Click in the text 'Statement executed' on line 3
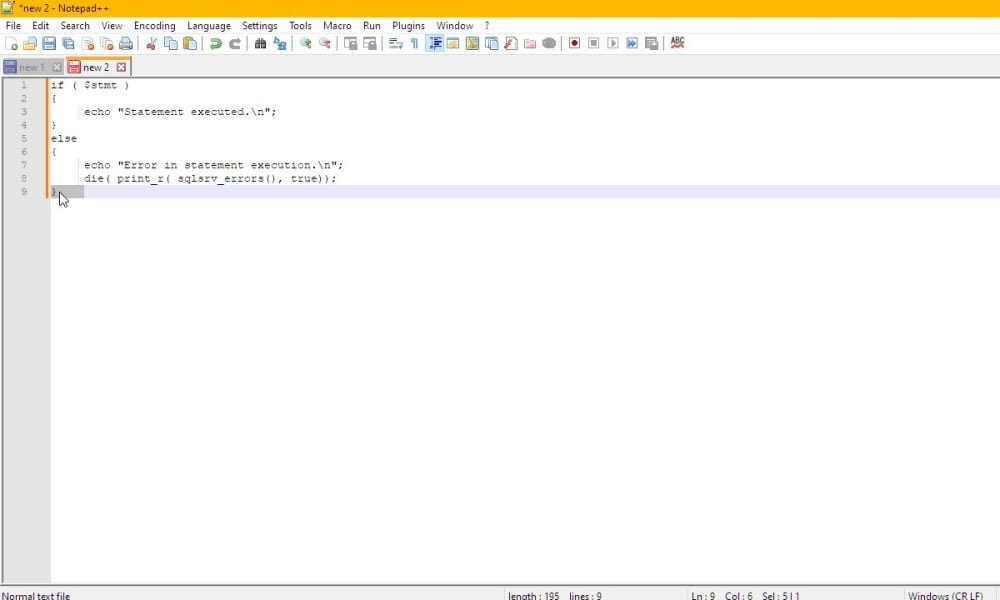 tap(186, 112)
